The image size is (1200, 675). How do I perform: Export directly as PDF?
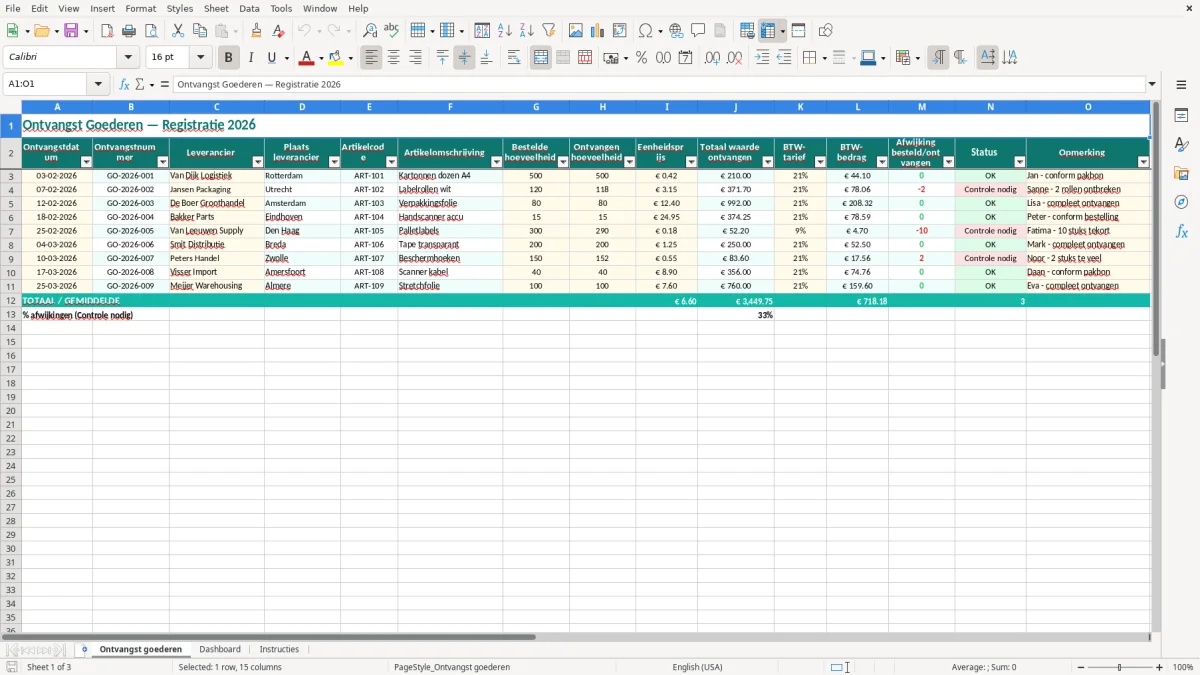(107, 31)
